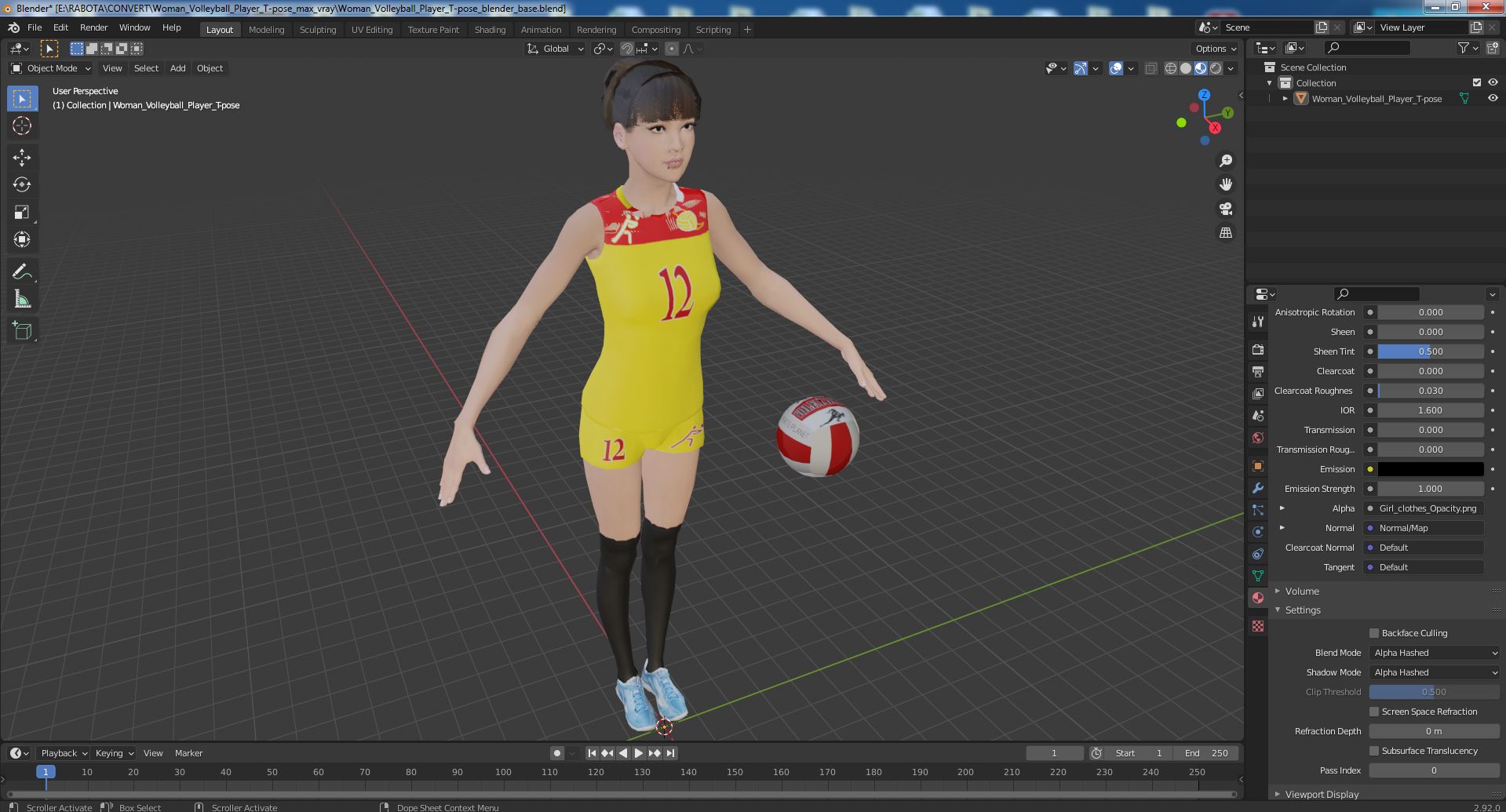Open the World properties tab

(1258, 438)
